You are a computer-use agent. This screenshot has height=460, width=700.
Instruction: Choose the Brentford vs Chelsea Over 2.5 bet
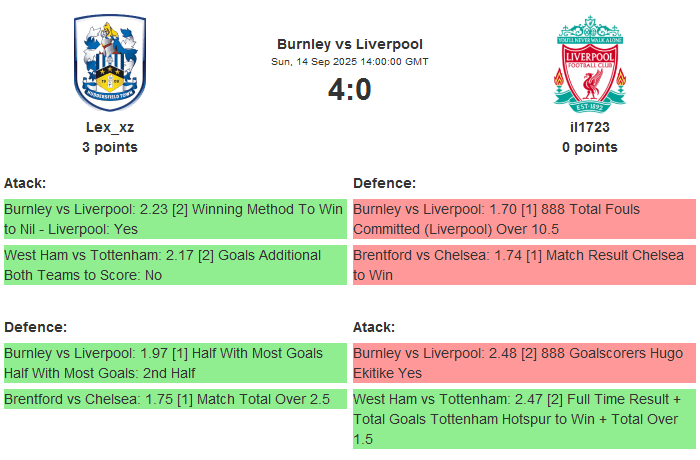click(175, 399)
